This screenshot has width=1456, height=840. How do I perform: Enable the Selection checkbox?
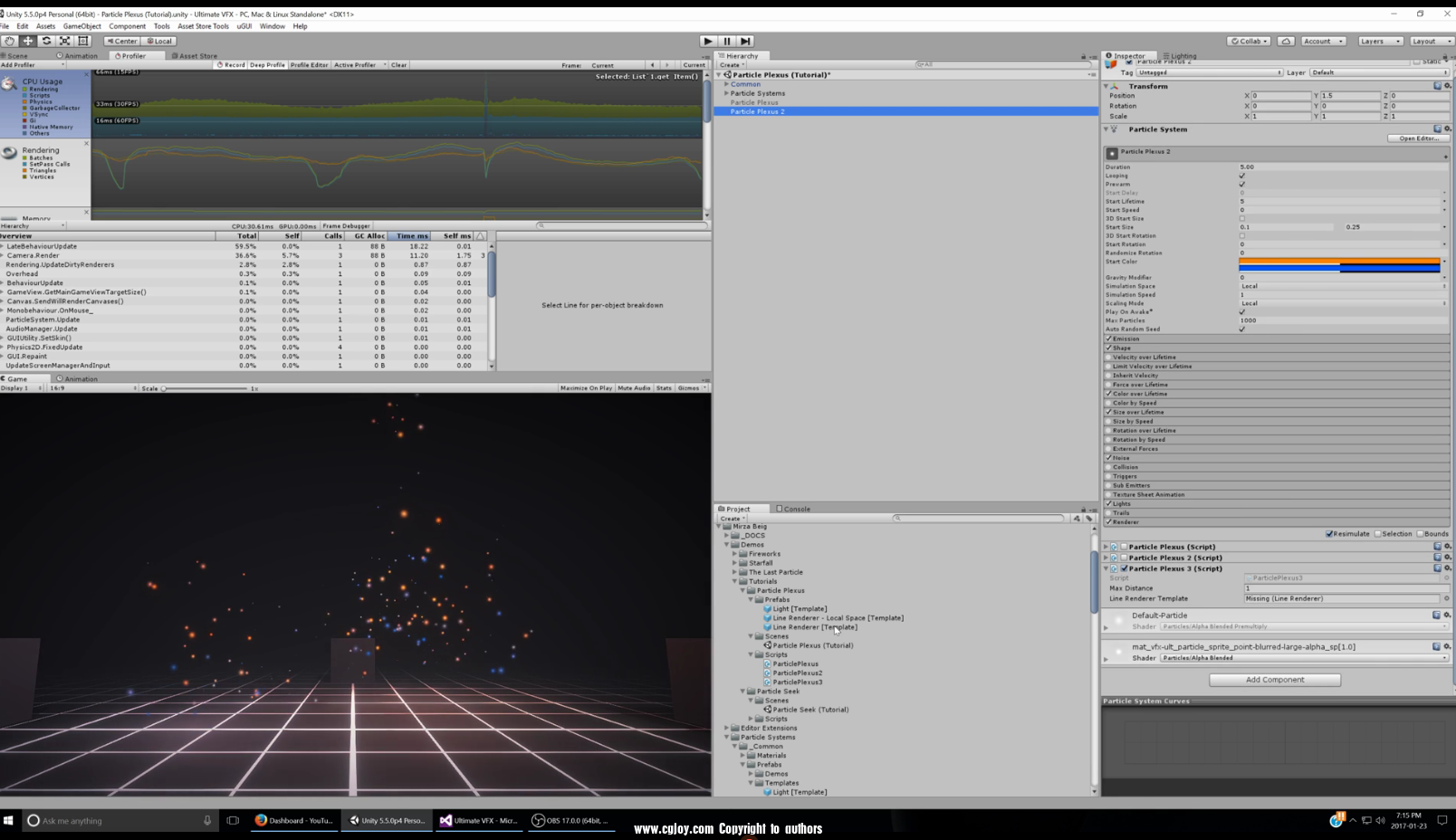[x=1378, y=534]
